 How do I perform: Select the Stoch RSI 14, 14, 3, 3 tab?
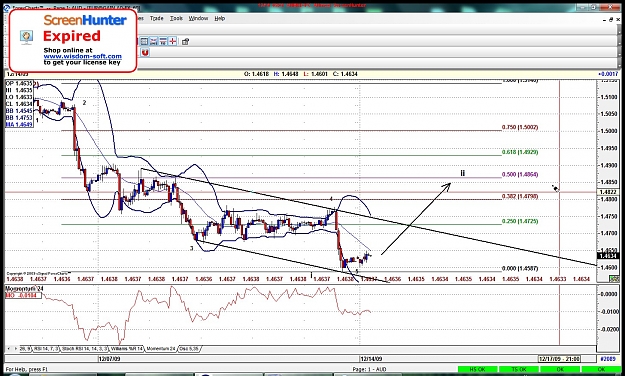point(85,348)
